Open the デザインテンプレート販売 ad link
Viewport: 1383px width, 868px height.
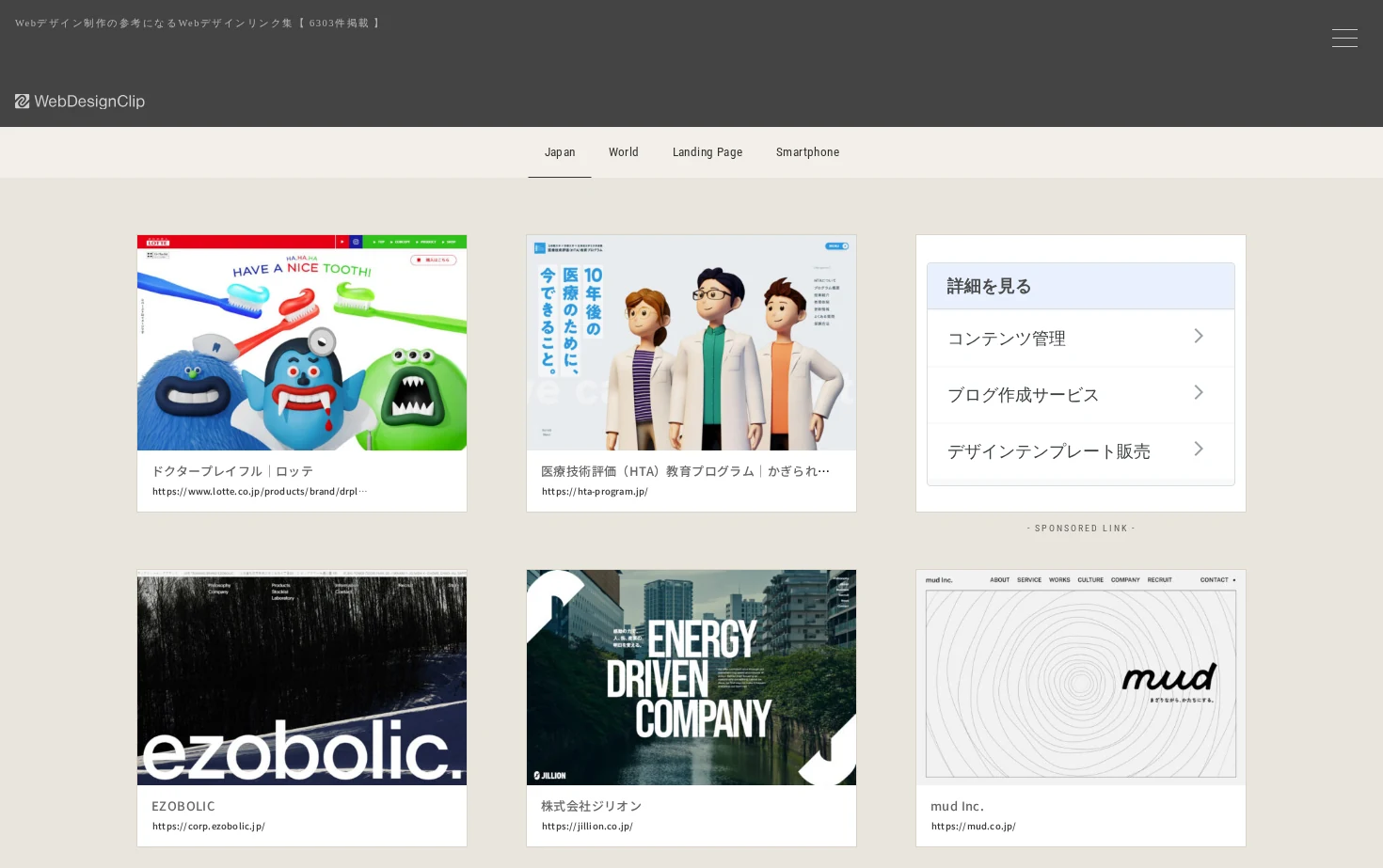pos(1081,451)
